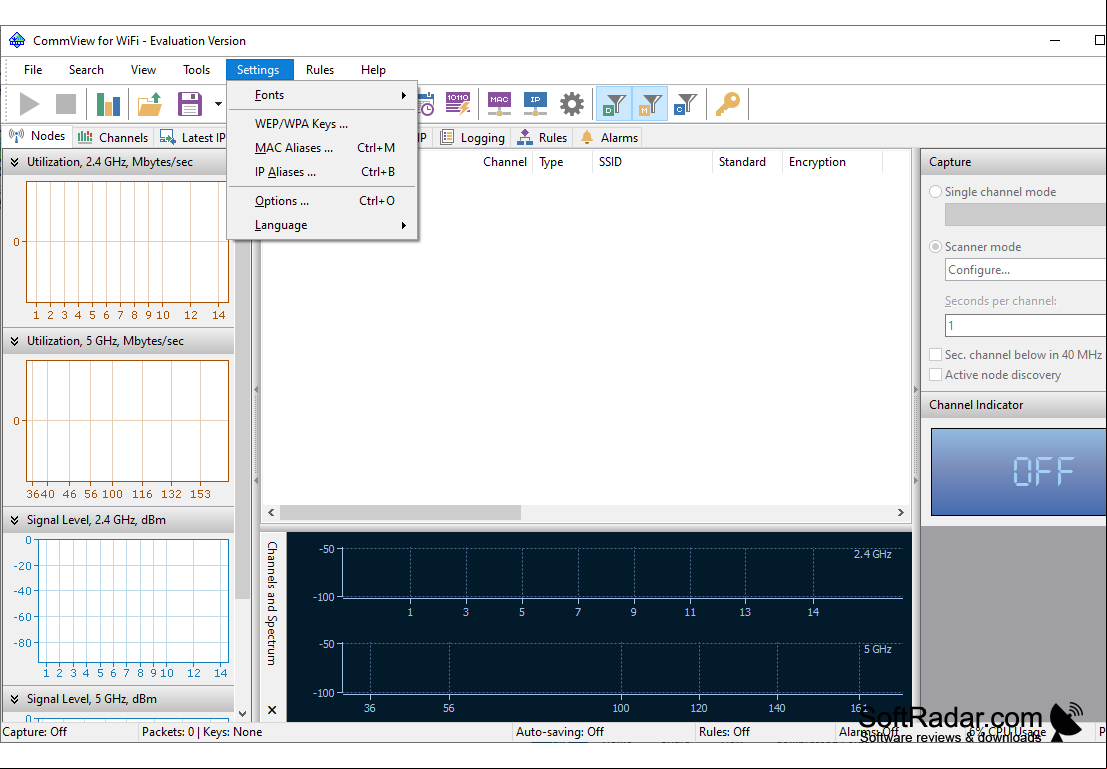1107x769 pixels.
Task: Start capture with the play icon
Action: tap(29, 105)
